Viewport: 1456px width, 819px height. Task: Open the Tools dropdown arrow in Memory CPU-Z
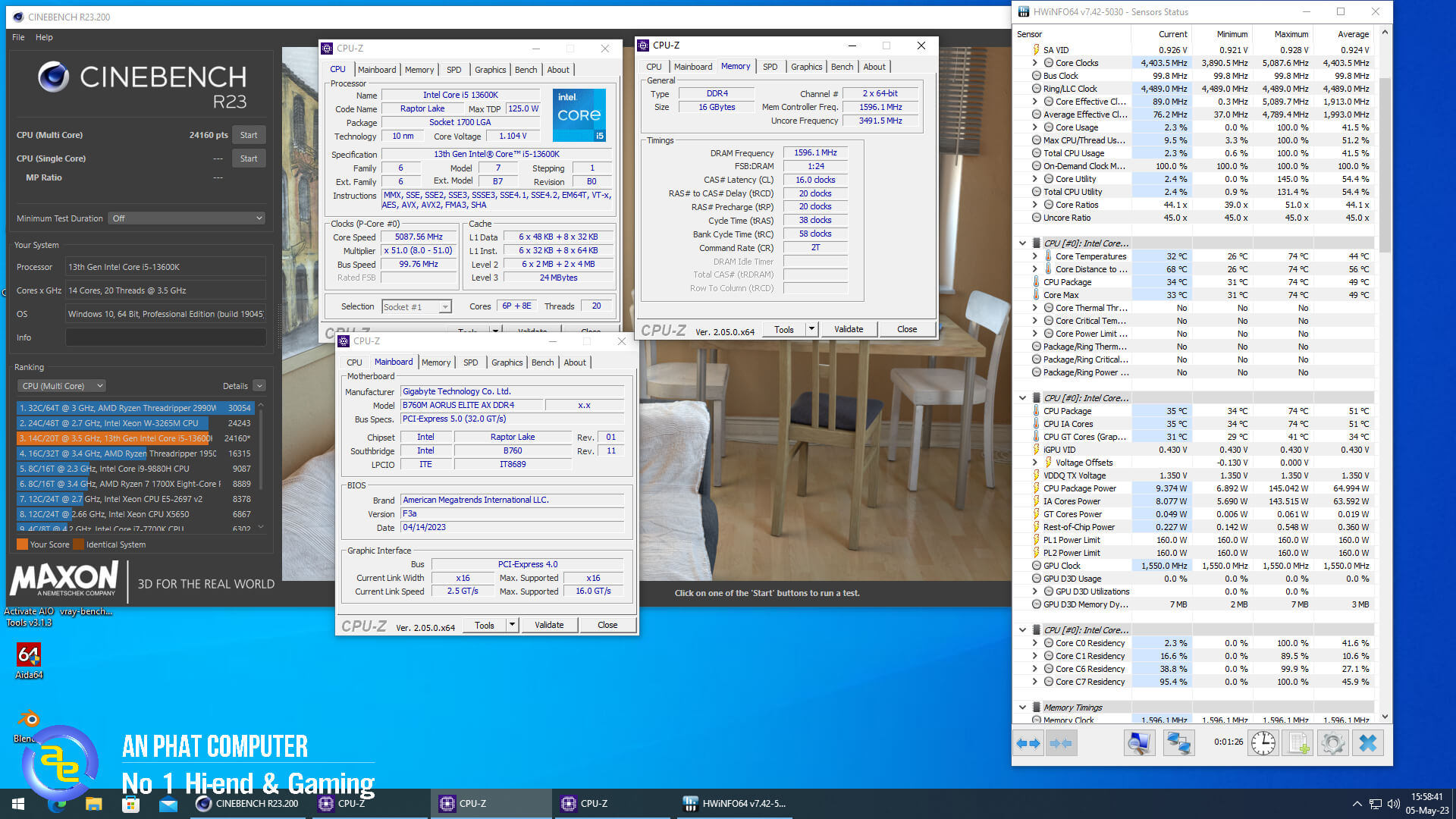coord(812,330)
